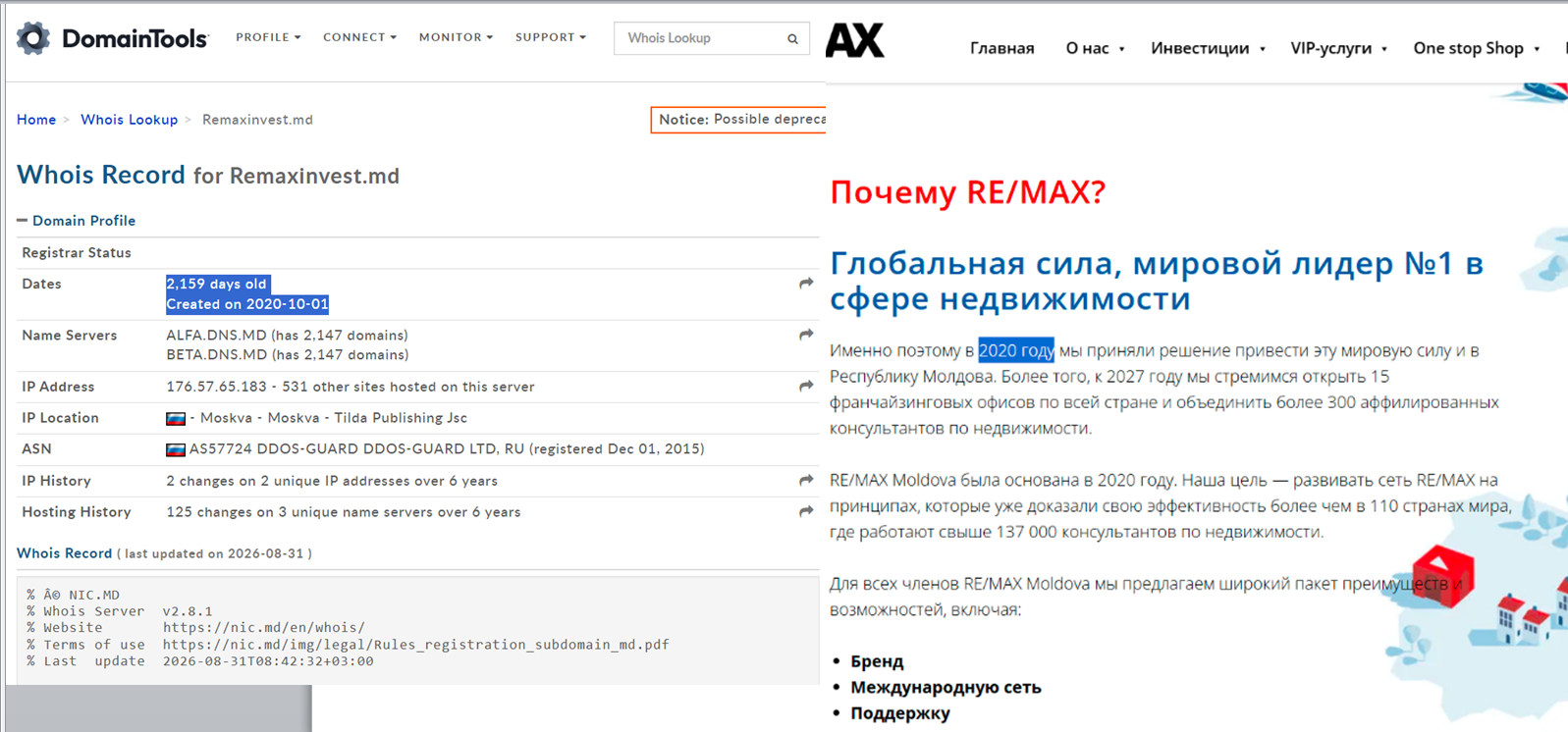Click the Terms of use PDF URL text
Image resolution: width=1568 pixels, height=732 pixels.
(x=416, y=645)
